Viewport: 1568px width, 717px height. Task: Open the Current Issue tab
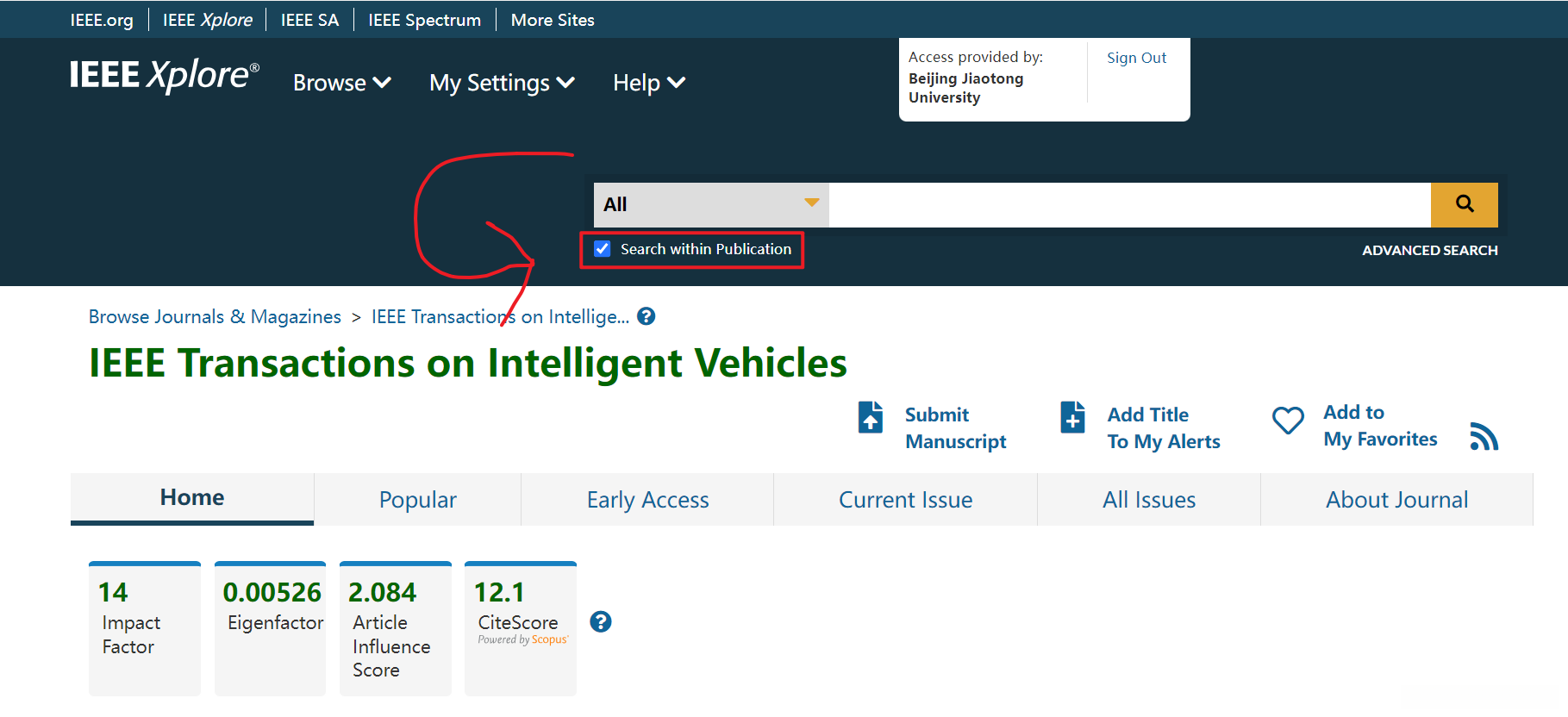[905, 500]
